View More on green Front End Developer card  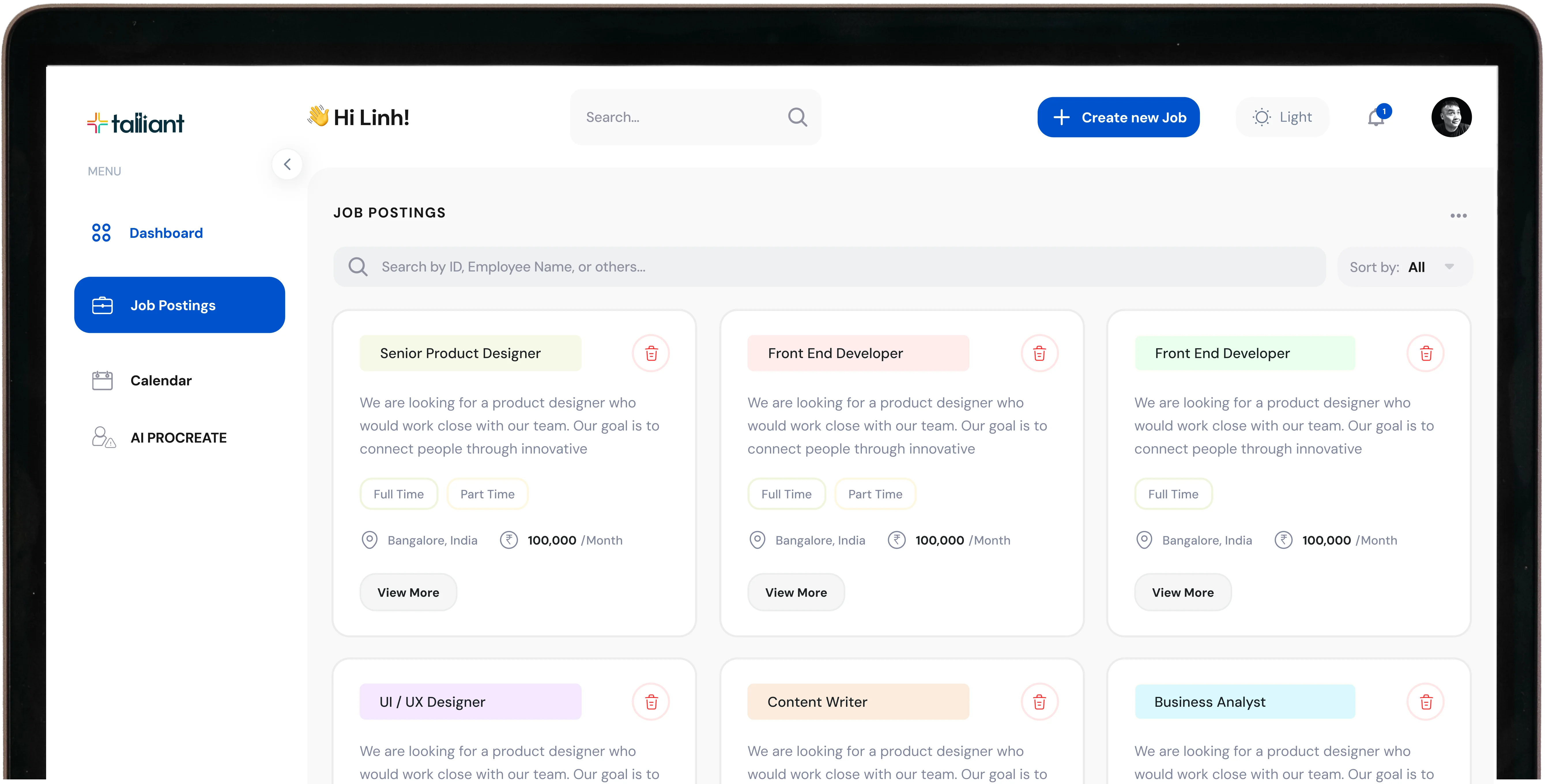click(1183, 593)
